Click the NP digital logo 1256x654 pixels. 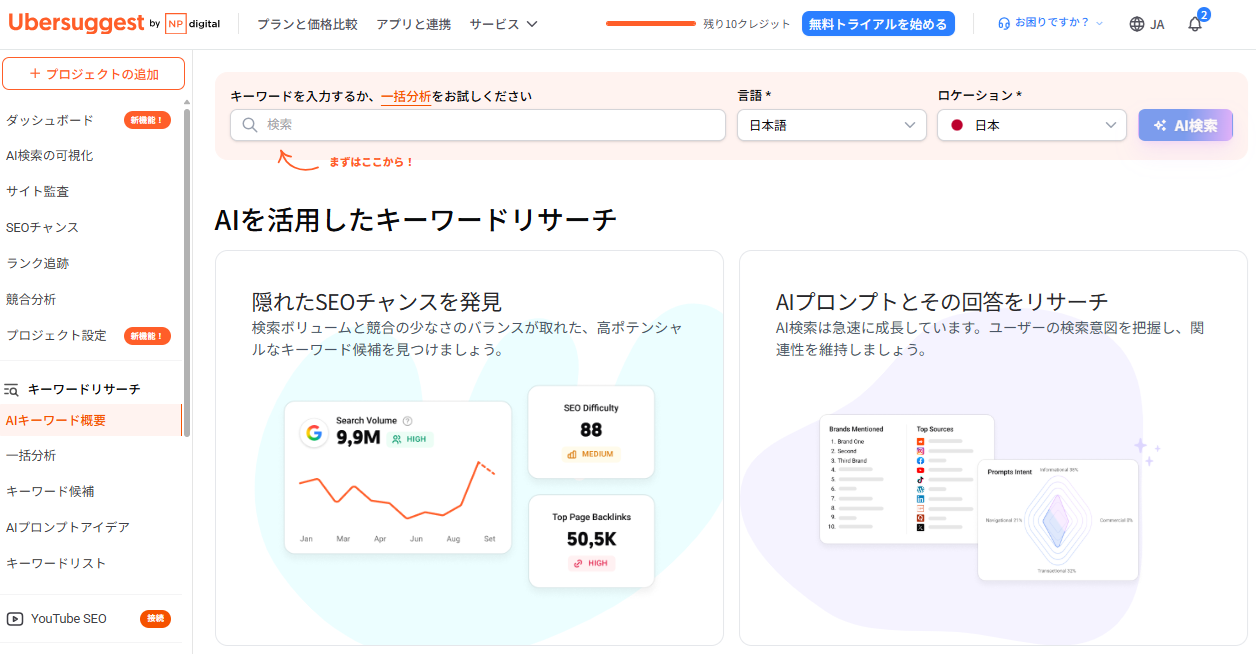coord(192,24)
